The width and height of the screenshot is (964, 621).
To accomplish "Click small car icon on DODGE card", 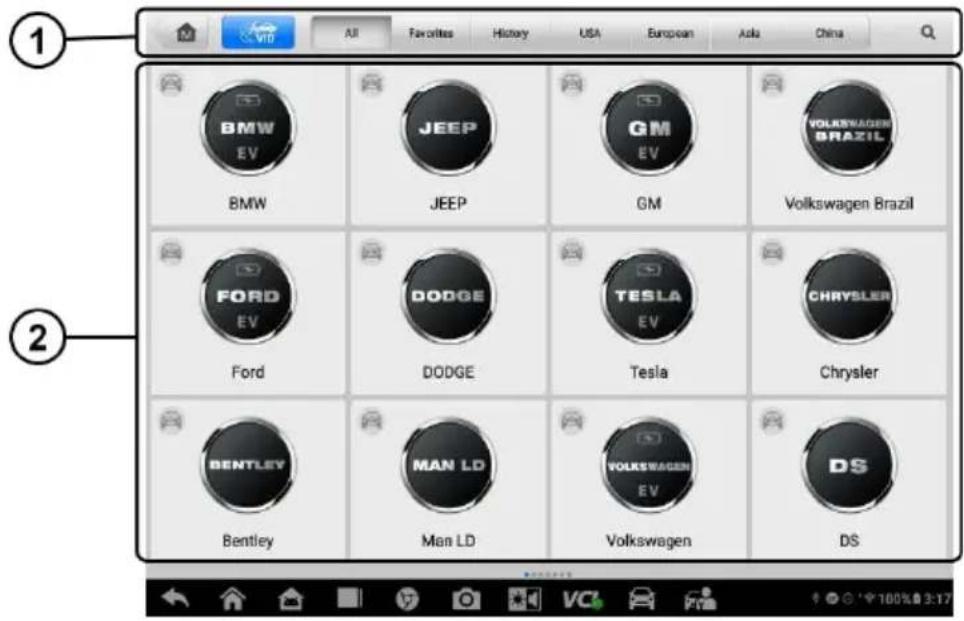I will [372, 251].
